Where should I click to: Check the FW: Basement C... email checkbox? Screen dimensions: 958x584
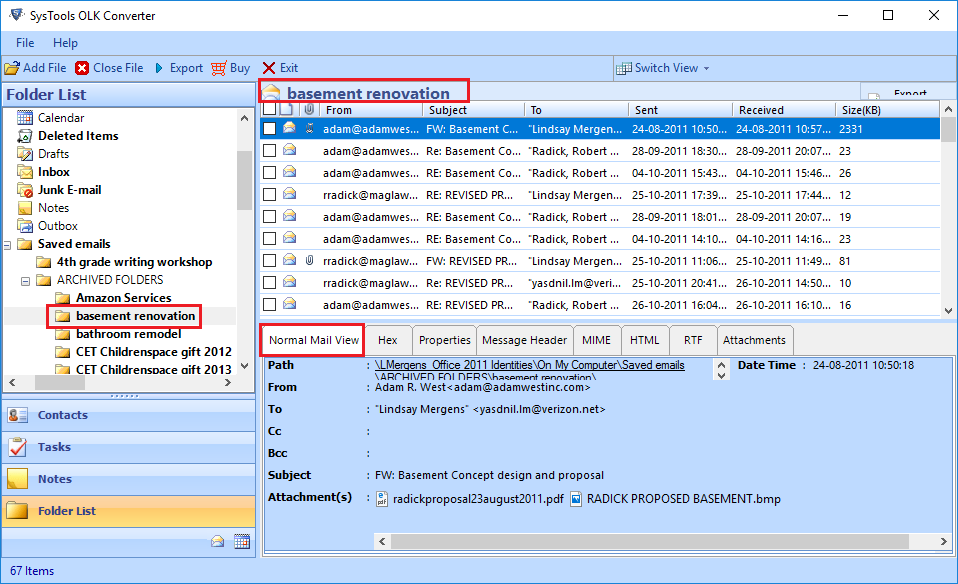tap(269, 129)
